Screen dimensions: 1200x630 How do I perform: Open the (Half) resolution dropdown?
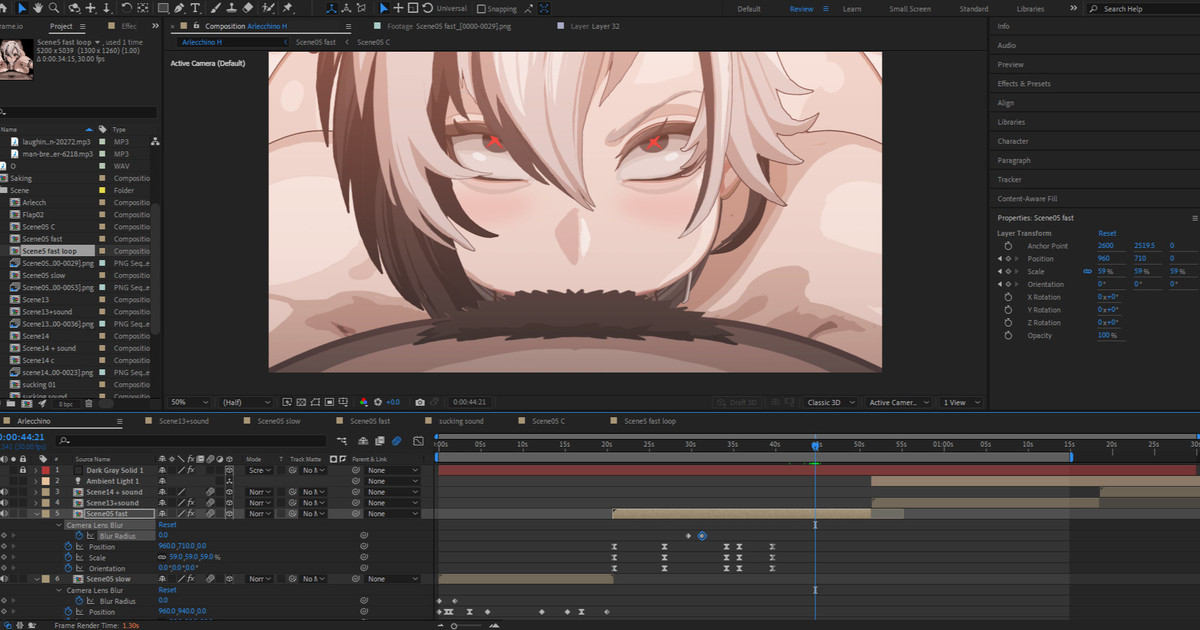[x=246, y=402]
